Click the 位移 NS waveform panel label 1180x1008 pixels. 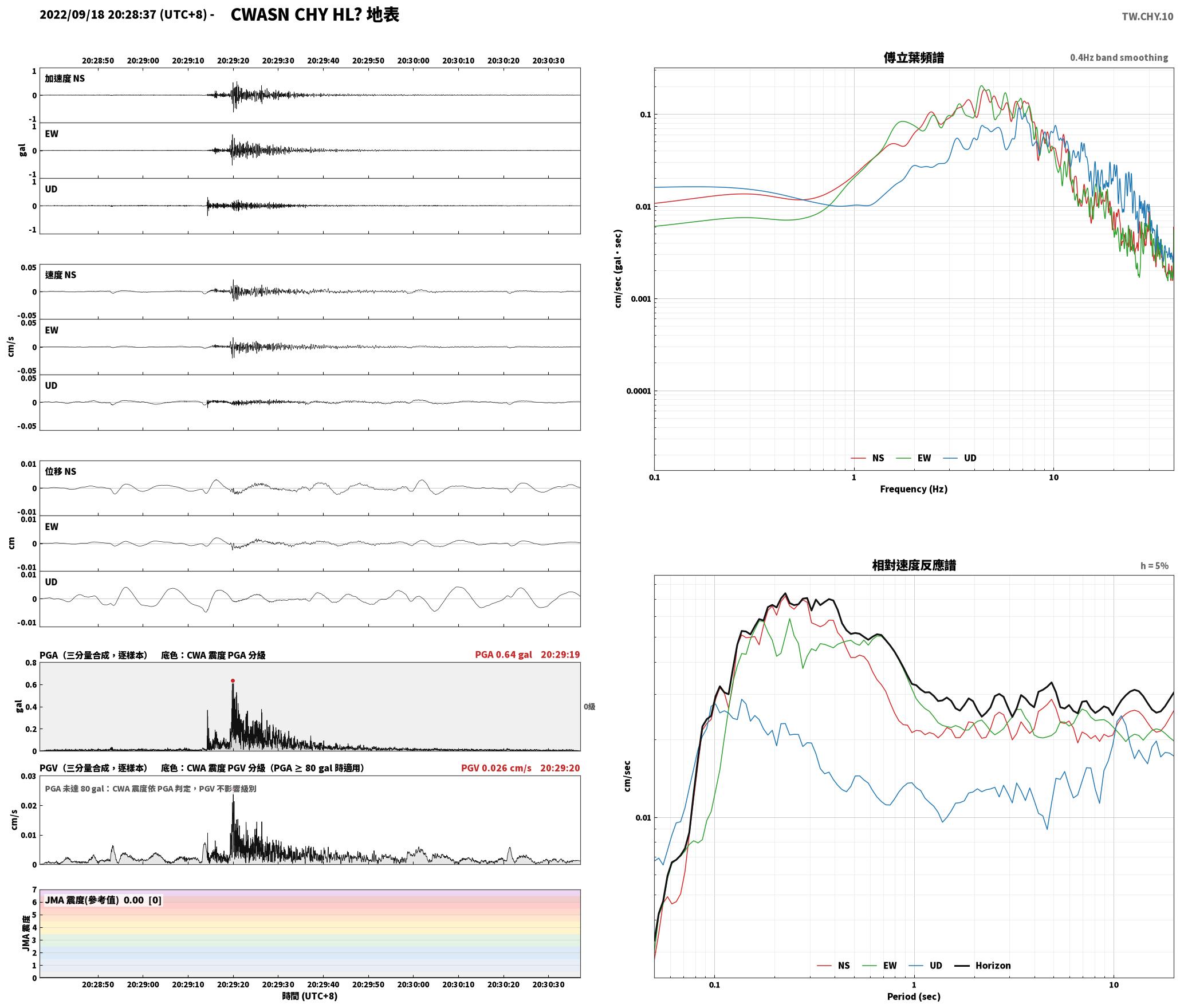tap(61, 471)
